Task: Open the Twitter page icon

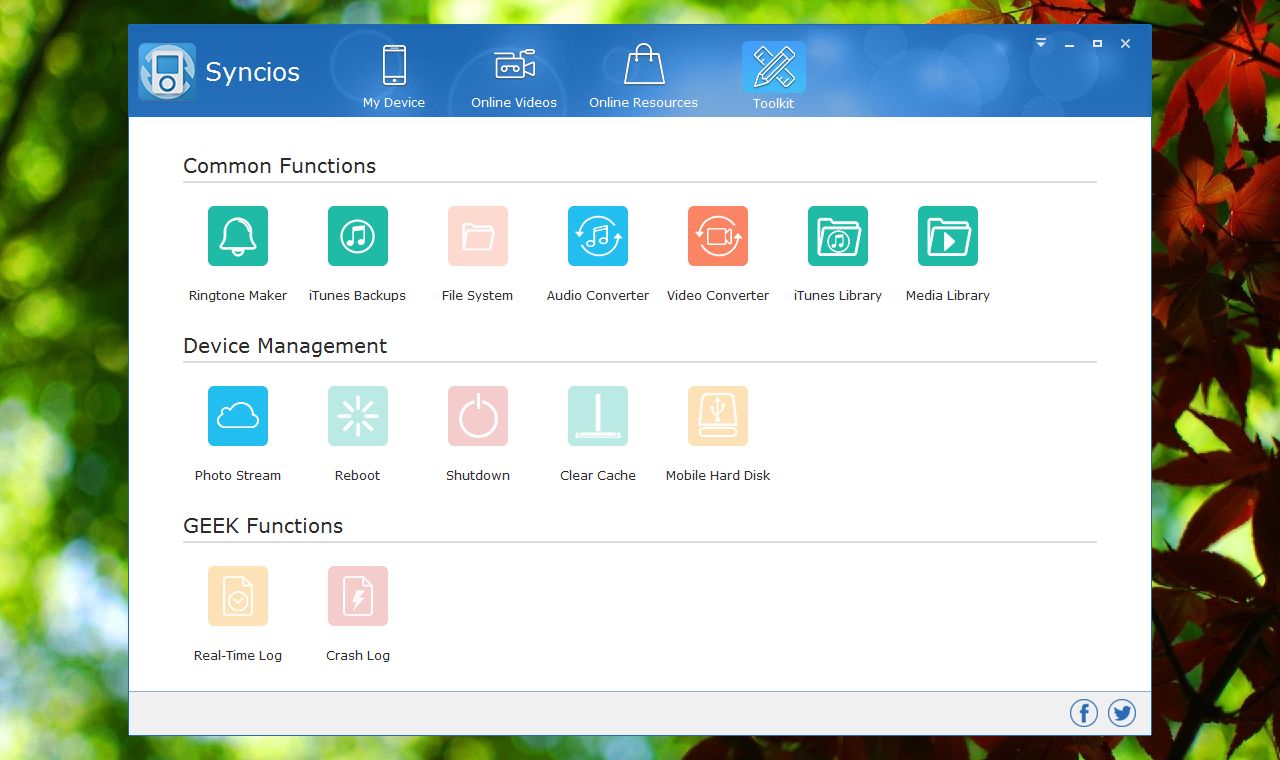Action: [1122, 713]
